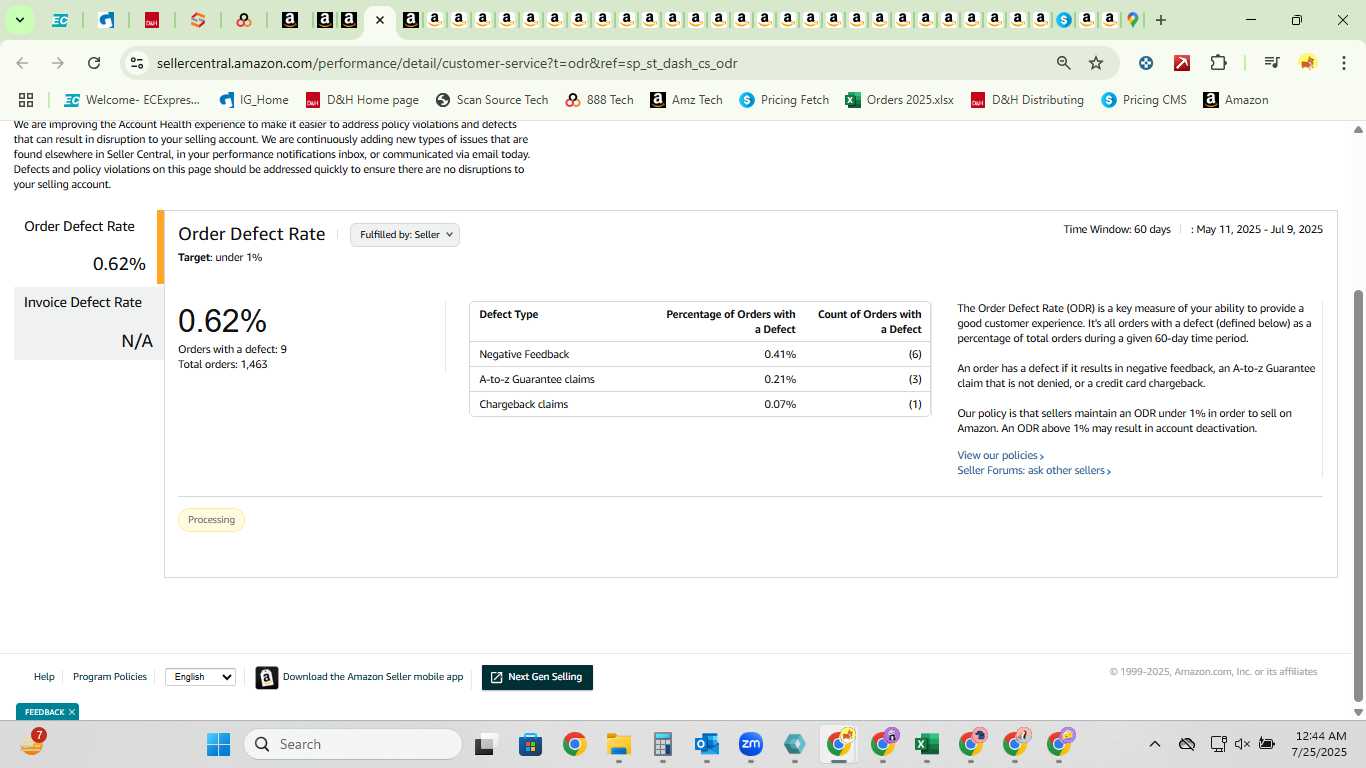This screenshot has width=1366, height=768.
Task: Click the Negative Feedback row label
Action: click(x=524, y=354)
